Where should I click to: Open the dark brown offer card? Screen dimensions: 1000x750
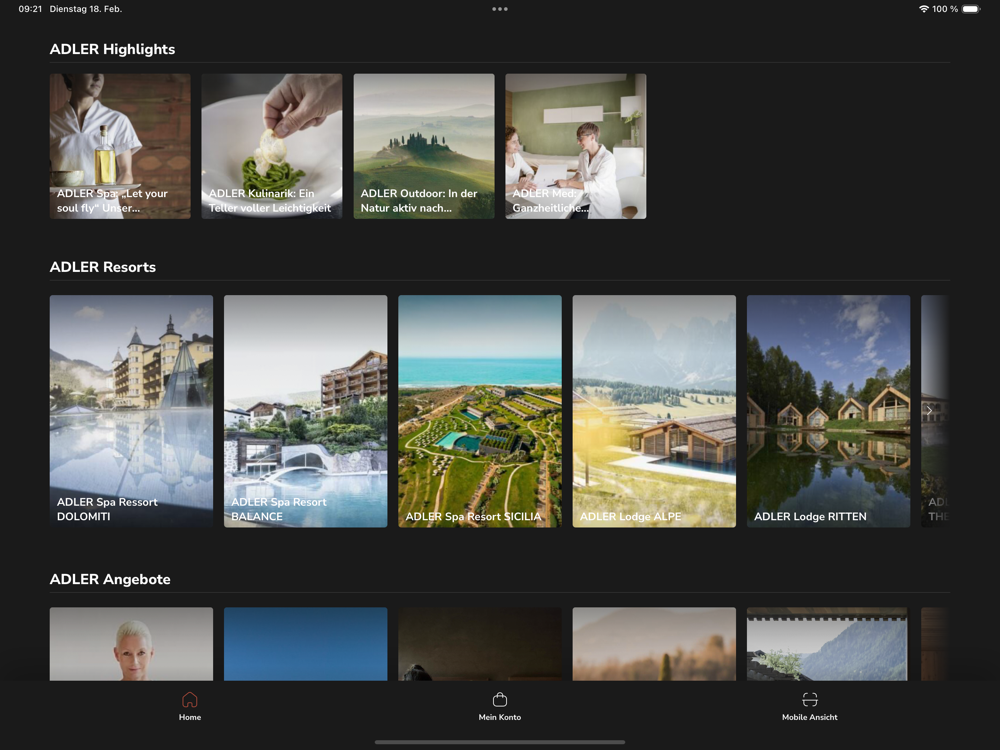(x=480, y=643)
